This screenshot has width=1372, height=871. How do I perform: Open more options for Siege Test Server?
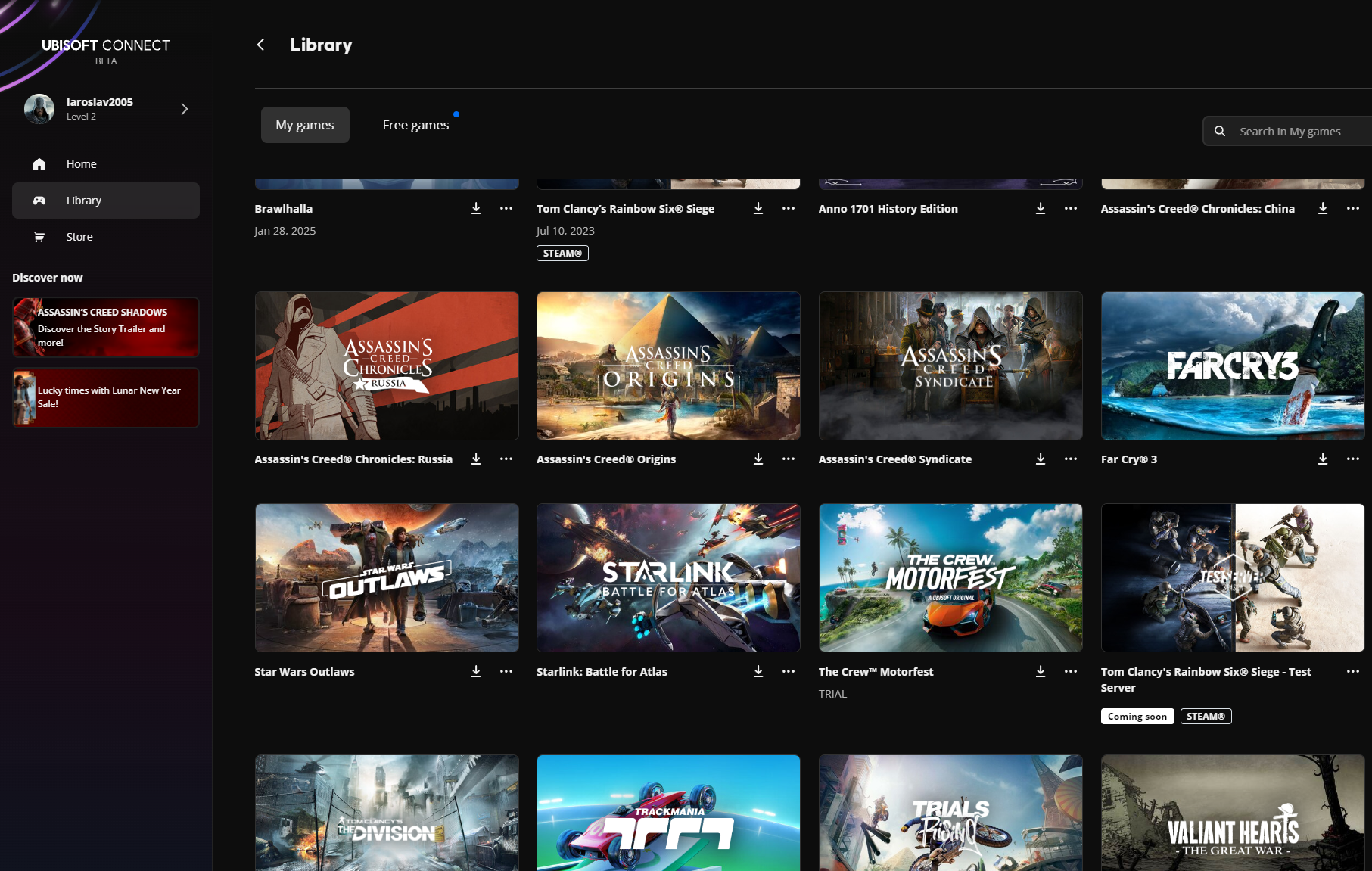click(x=1353, y=671)
